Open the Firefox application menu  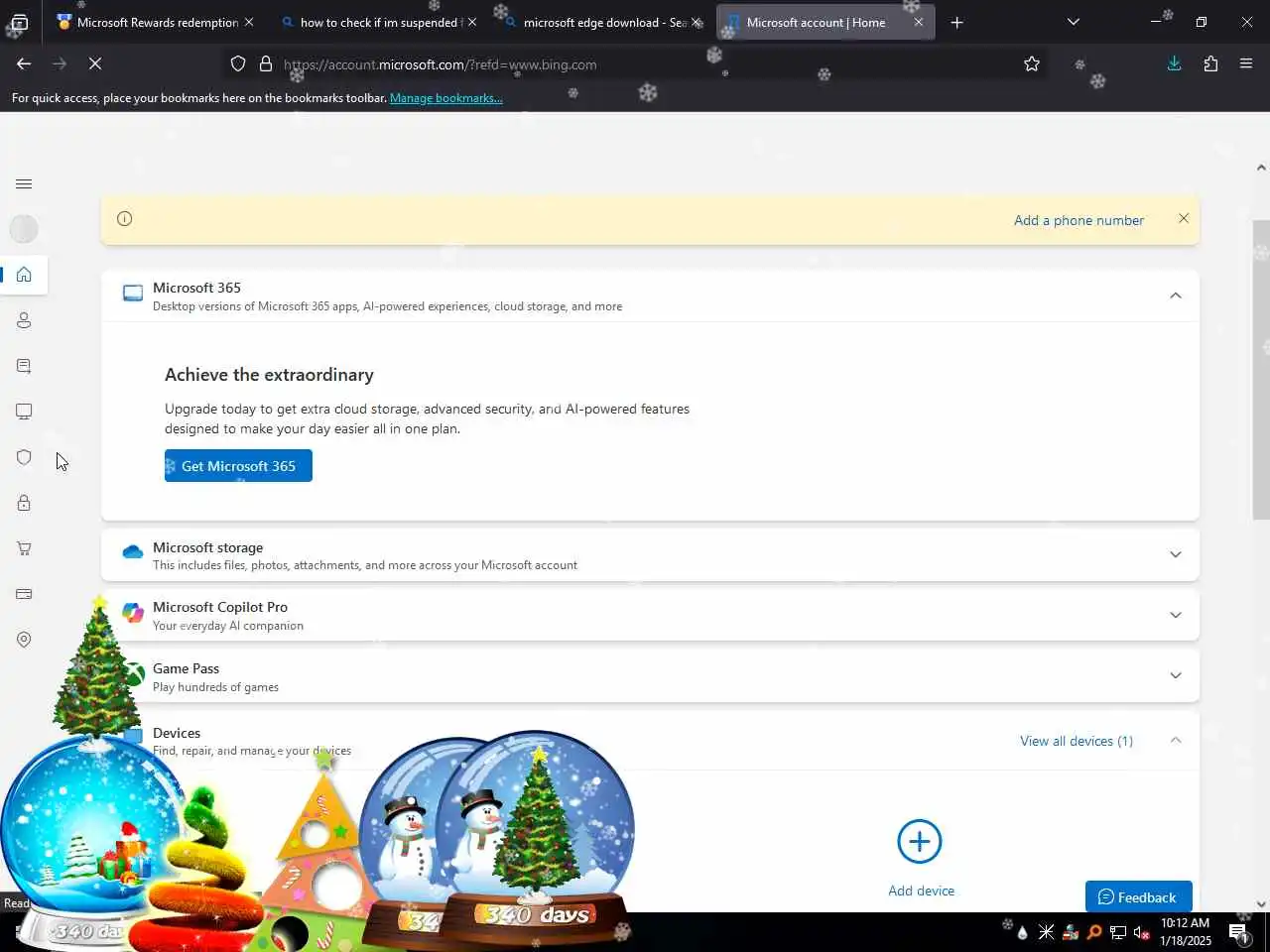point(1246,63)
